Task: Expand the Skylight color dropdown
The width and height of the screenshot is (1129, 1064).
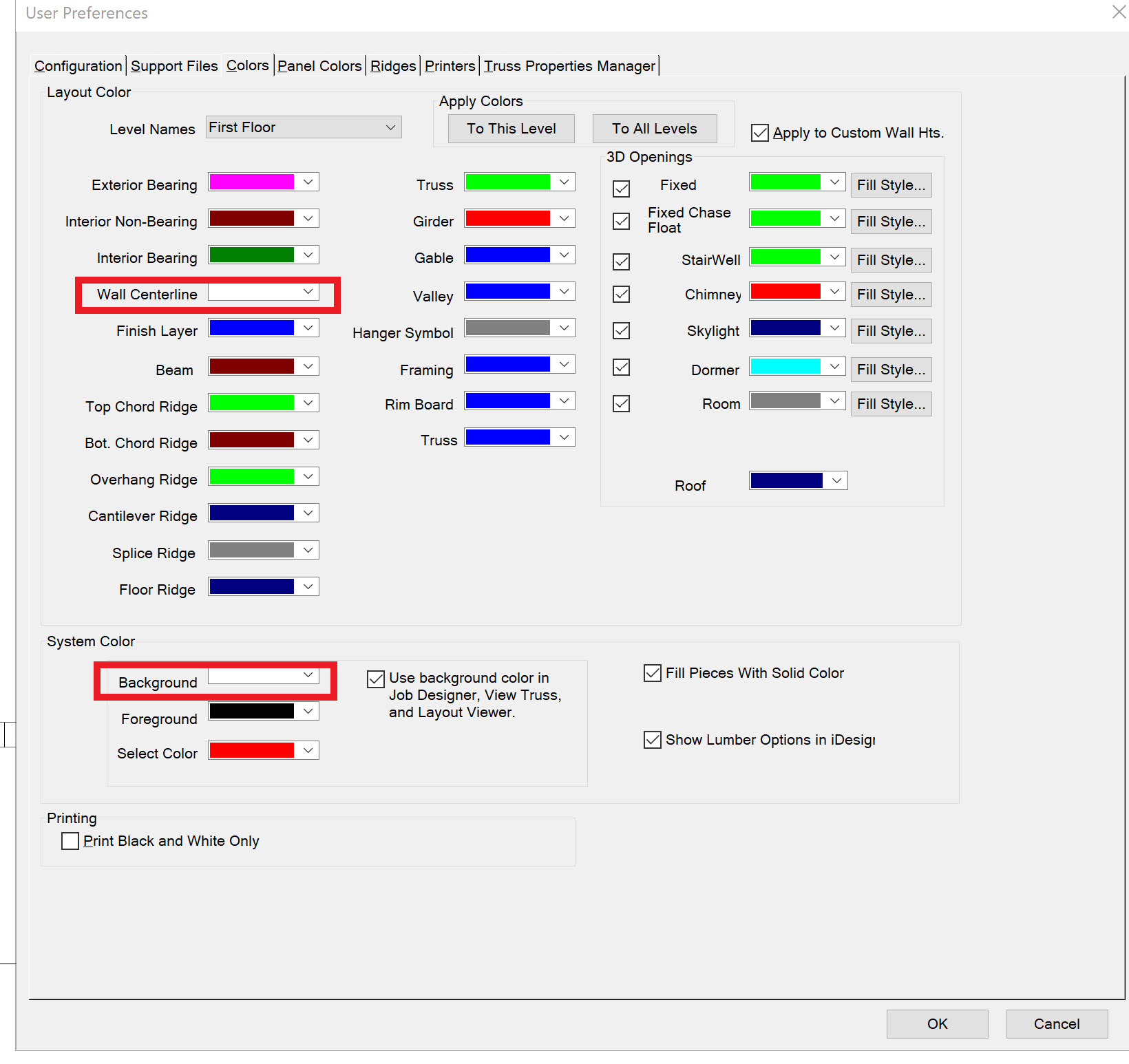Action: [x=834, y=328]
